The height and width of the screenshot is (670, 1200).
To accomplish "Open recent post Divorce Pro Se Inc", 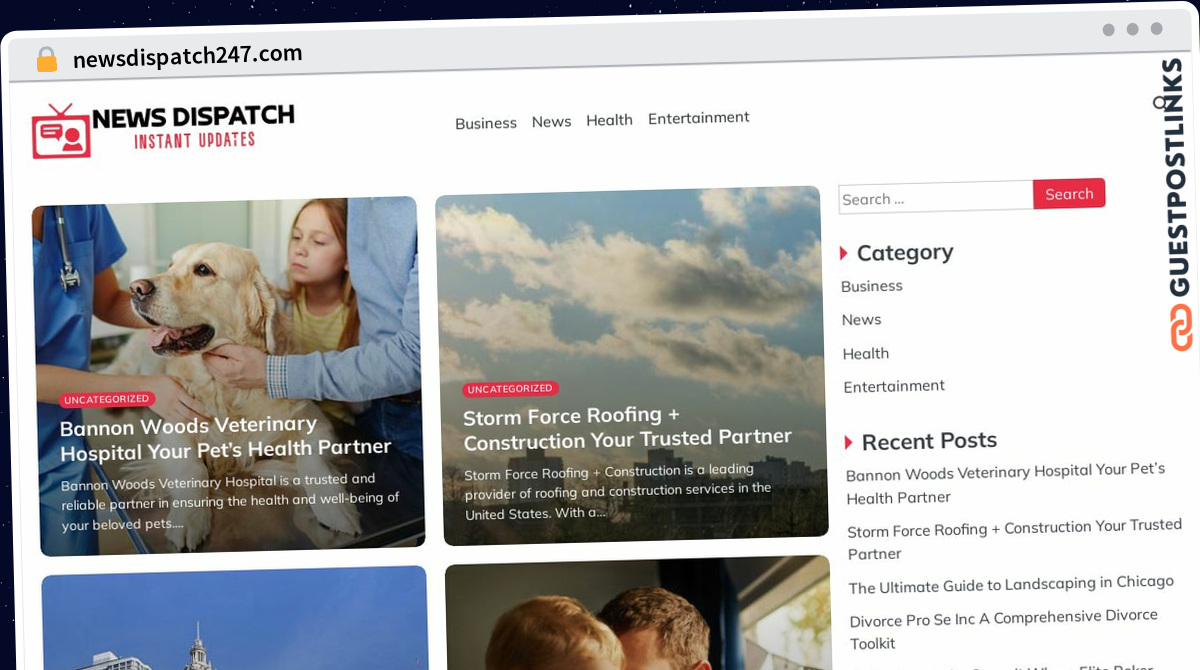I will 1004,629.
